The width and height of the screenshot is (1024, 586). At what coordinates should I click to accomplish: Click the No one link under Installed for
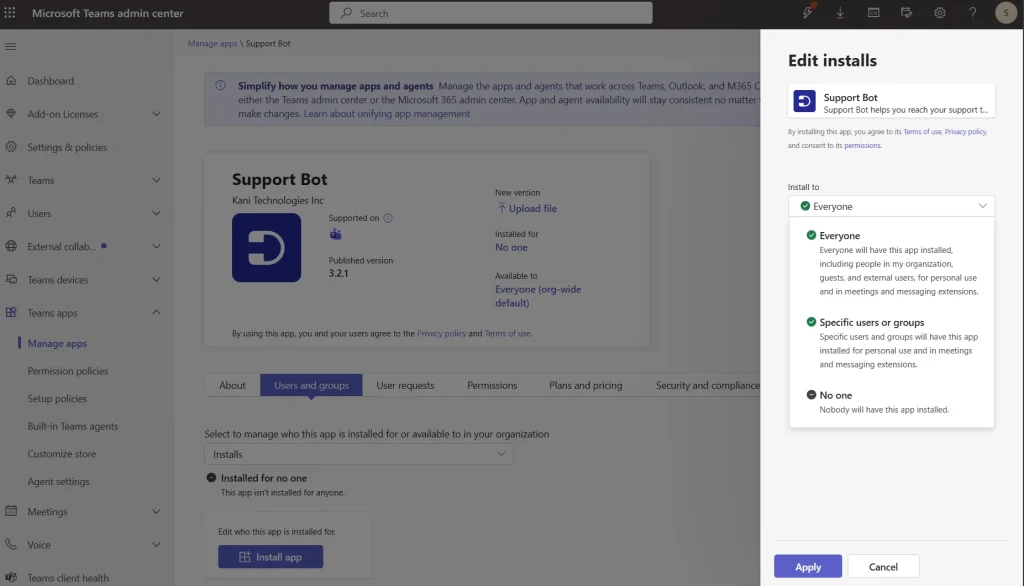pos(511,247)
